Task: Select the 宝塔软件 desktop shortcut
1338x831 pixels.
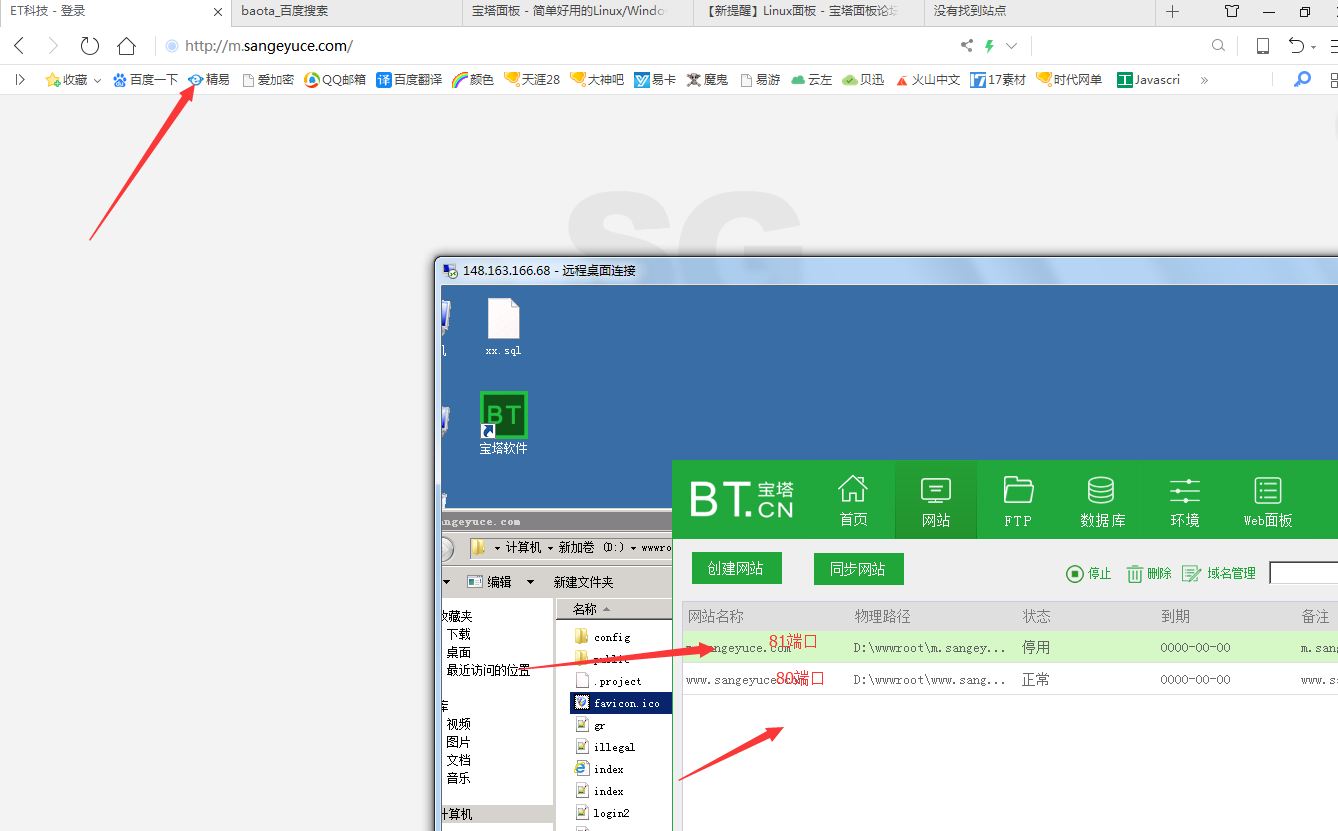Action: tap(504, 424)
